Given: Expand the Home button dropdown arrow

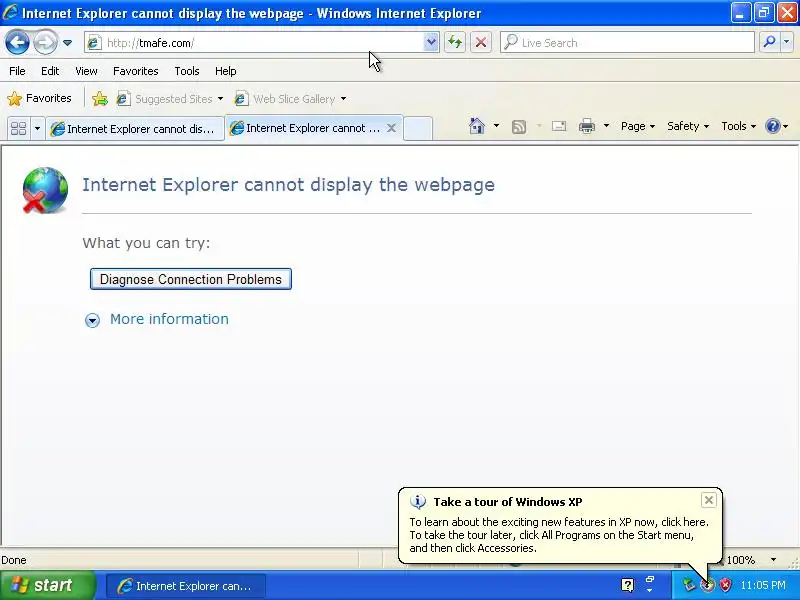Looking at the screenshot, I should pyautogui.click(x=496, y=126).
